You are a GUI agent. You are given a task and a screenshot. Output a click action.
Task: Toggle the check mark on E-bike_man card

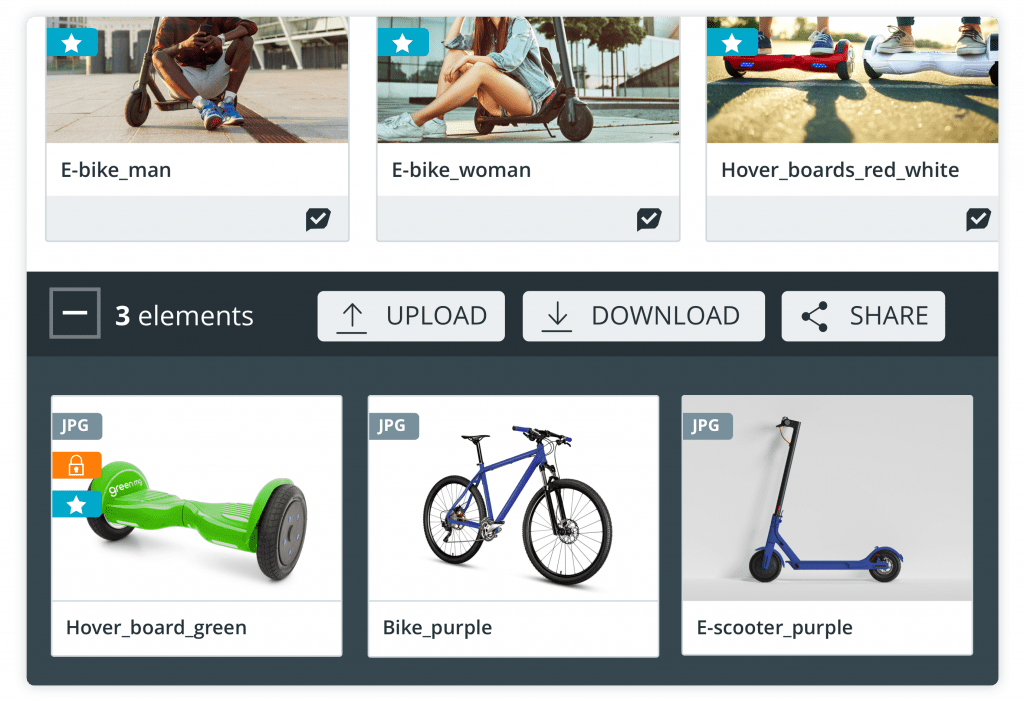tap(318, 219)
